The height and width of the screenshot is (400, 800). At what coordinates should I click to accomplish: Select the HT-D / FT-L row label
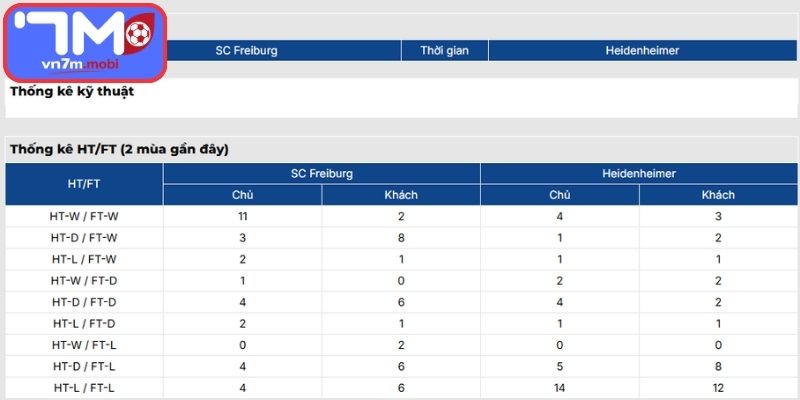click(84, 366)
